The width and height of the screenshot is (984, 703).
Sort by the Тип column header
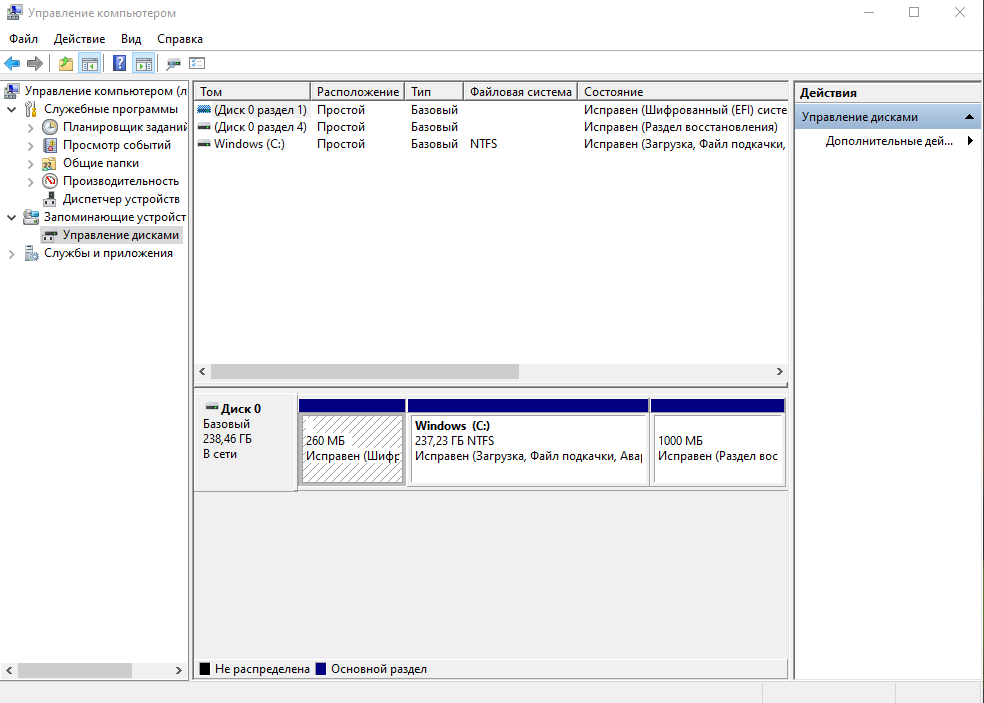(x=434, y=92)
